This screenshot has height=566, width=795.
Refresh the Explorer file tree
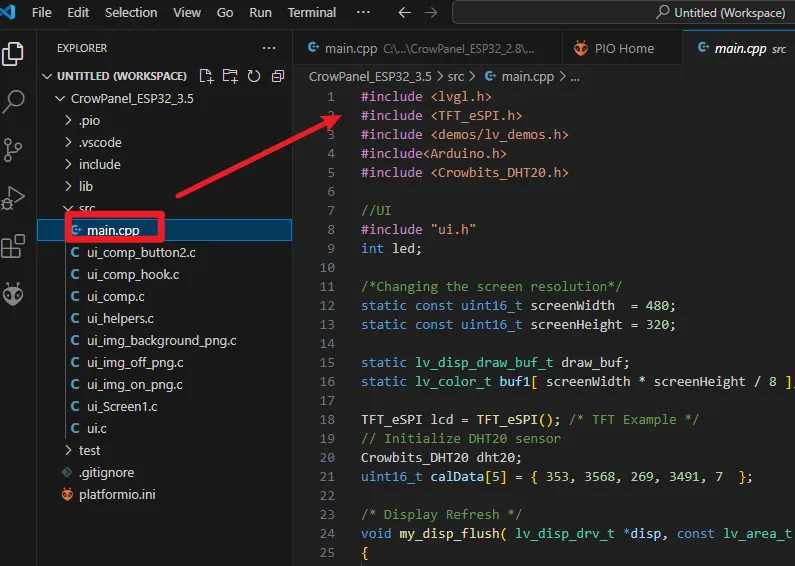254,76
